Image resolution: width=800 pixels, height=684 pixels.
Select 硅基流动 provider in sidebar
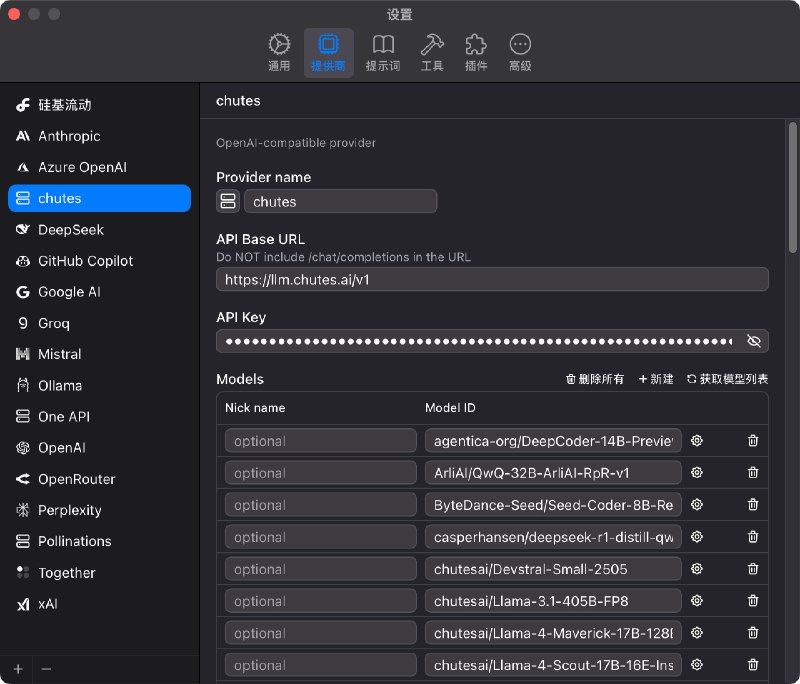tap(99, 105)
